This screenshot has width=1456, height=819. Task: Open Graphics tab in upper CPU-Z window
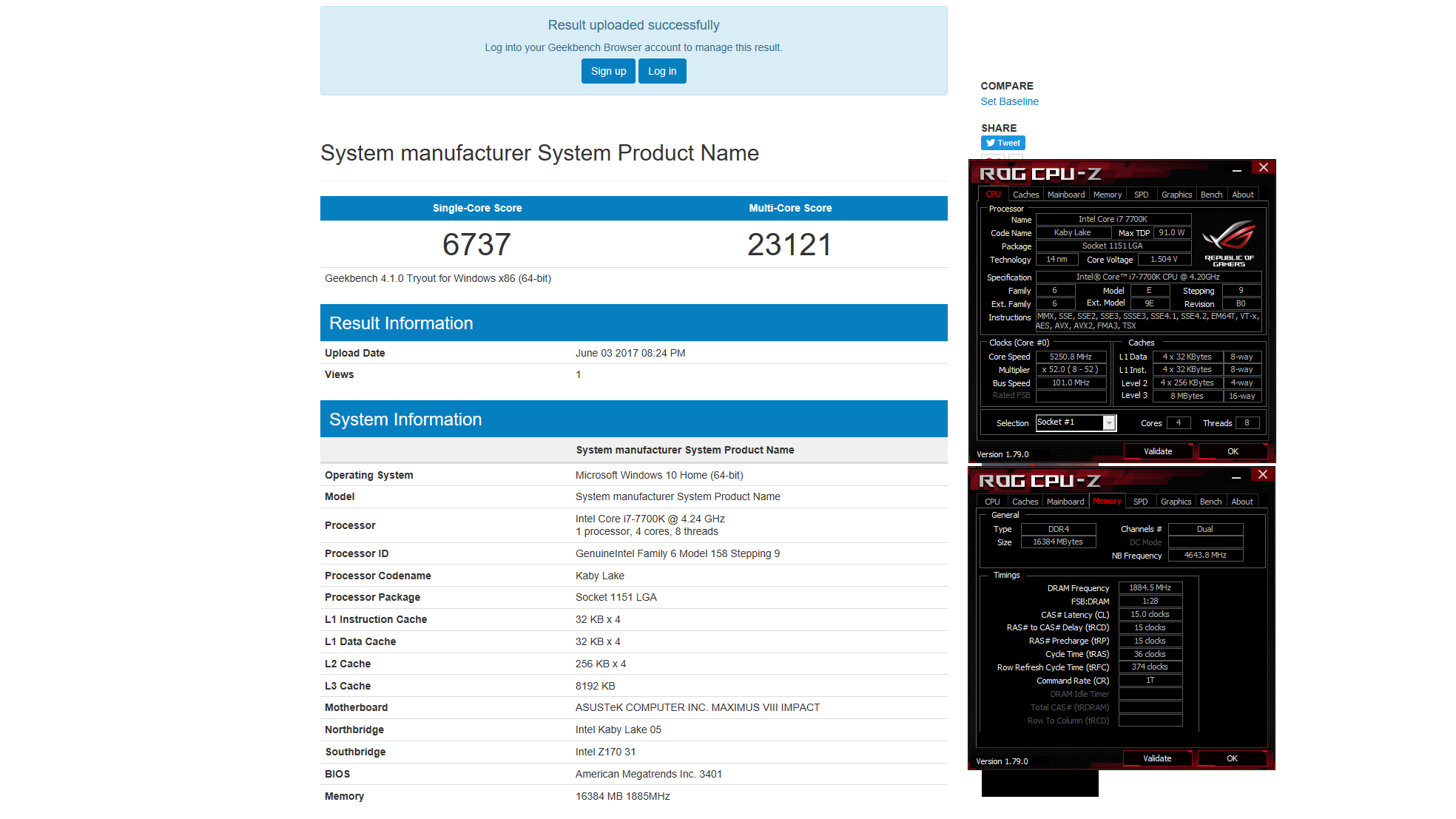(x=1176, y=195)
